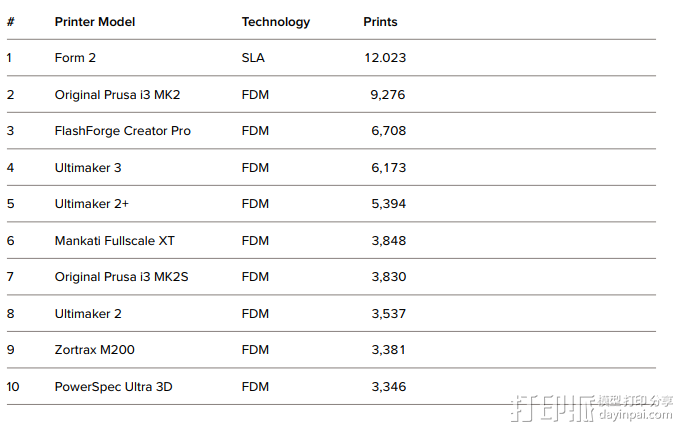Click the SLA technology cell

click(253, 58)
